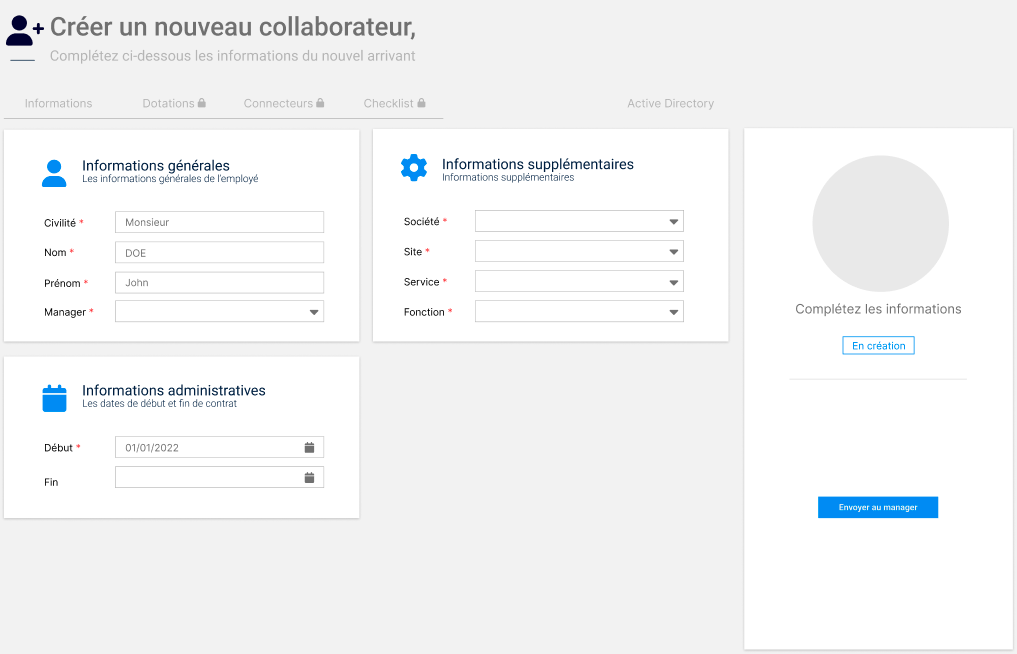
Task: Click the En création status button
Action: 877,344
